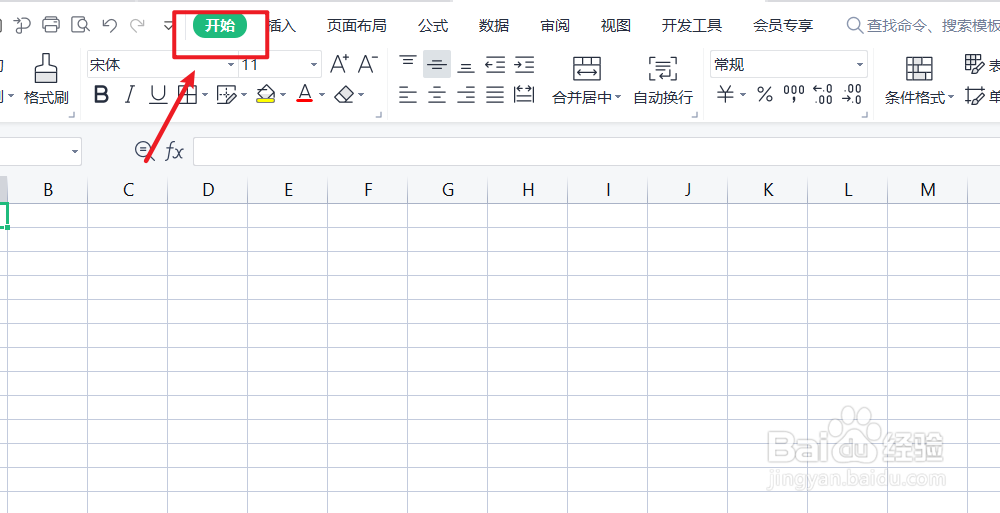1000x513 pixels.
Task: Select column C header
Action: (128, 190)
